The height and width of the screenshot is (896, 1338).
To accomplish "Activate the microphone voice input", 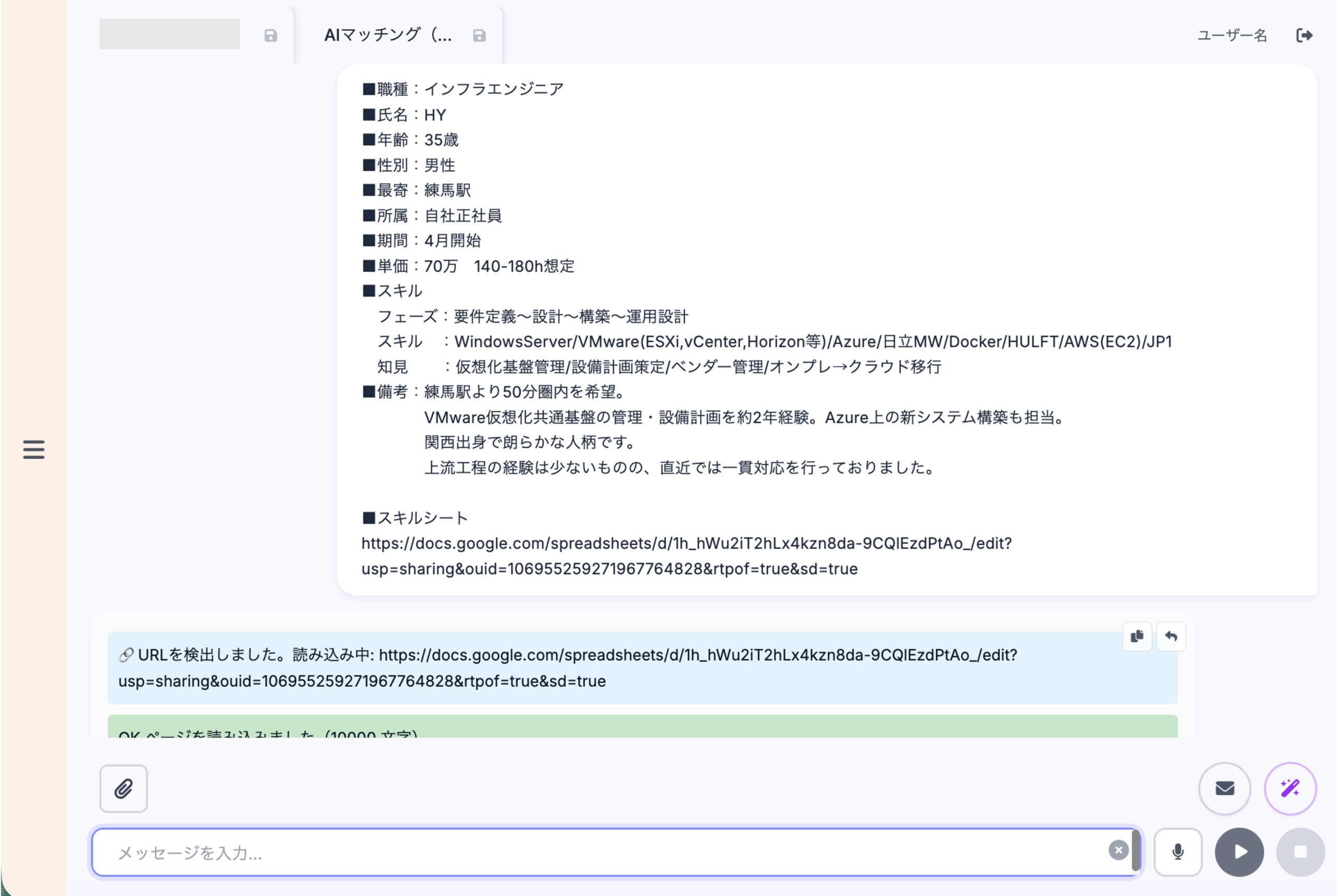I will [1178, 852].
